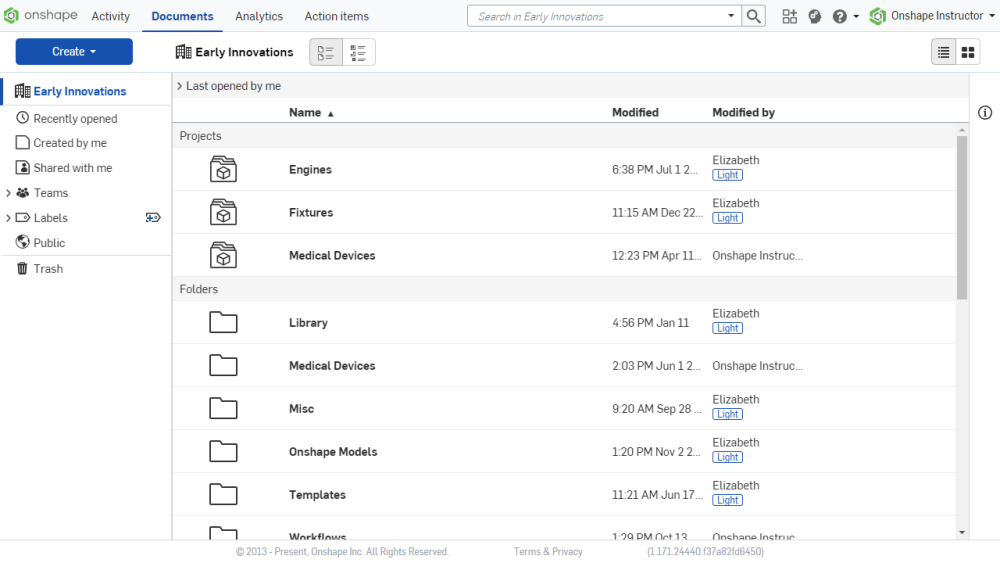Open the Terms & Privacy link
Viewport: 1000px width, 563px height.
point(548,552)
